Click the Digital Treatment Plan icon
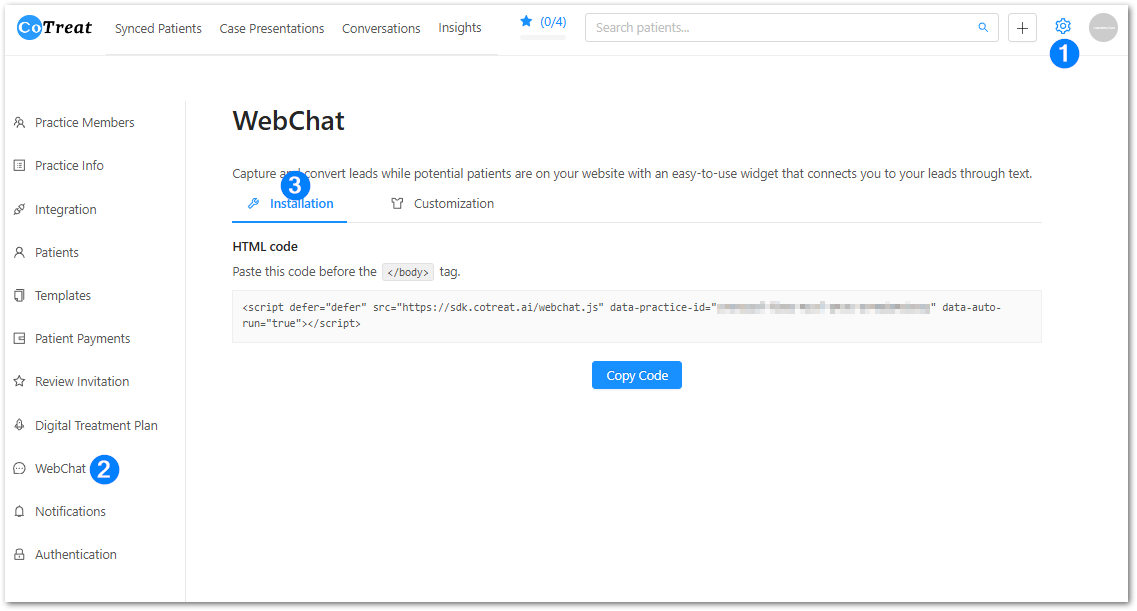1137x611 pixels. point(19,426)
